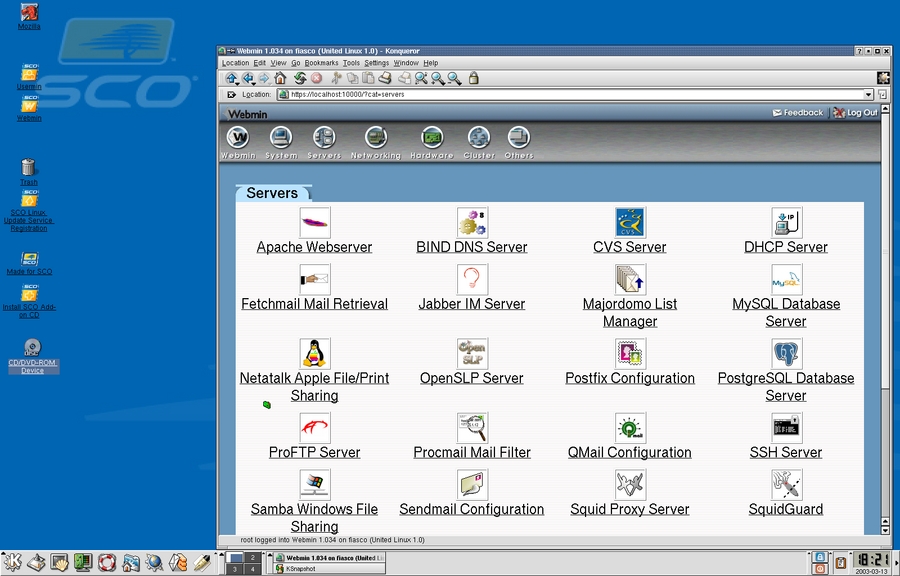
Task: Switch to virtual desktop 2 in pager
Action: pos(253,557)
